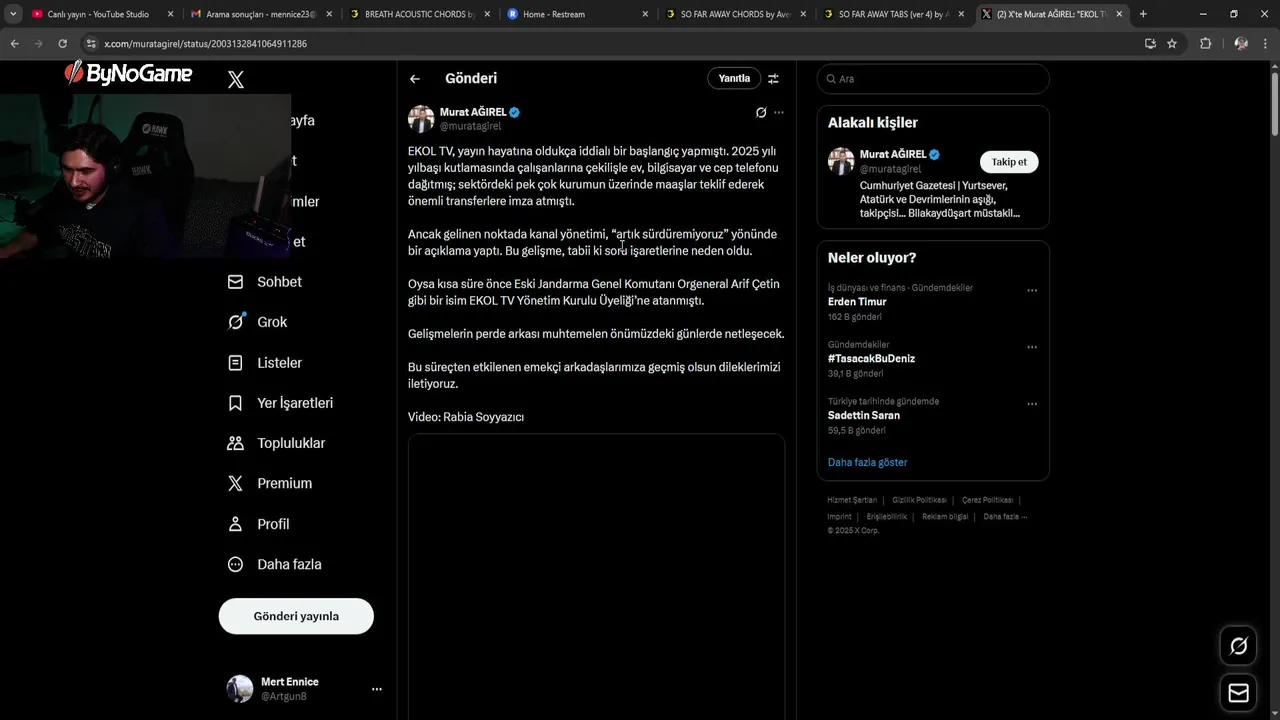Open Chrome three-dot menu
Image resolution: width=1280 pixels, height=720 pixels.
coord(1266,44)
